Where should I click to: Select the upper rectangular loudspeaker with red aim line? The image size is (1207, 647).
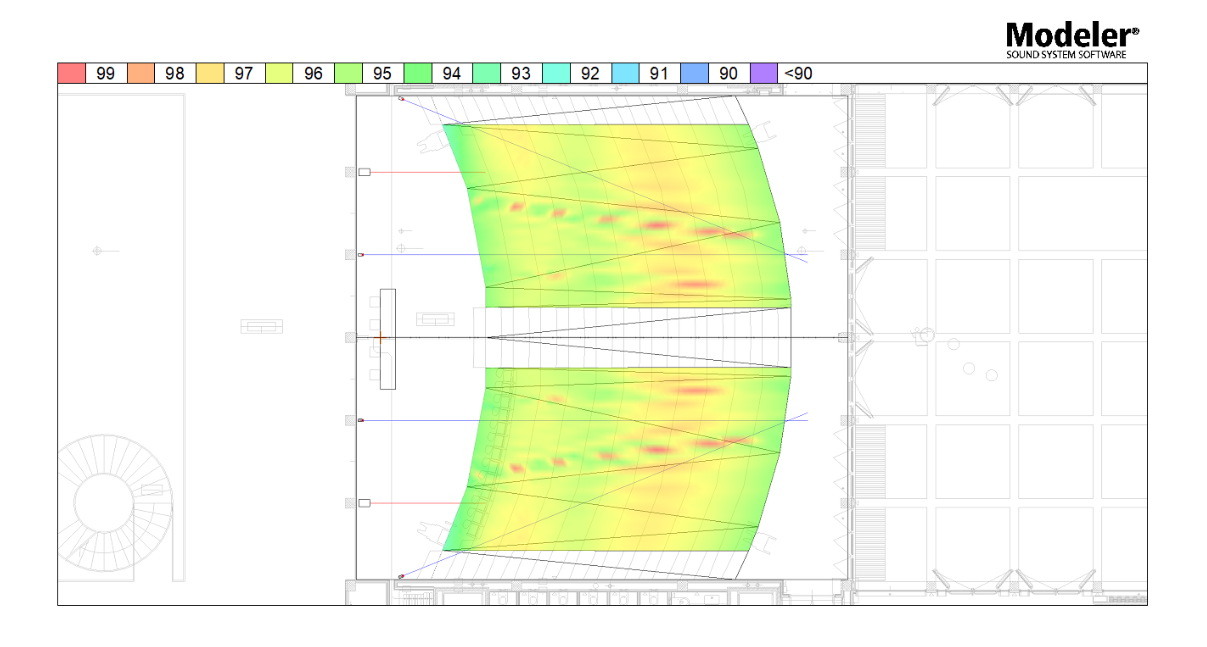point(364,172)
